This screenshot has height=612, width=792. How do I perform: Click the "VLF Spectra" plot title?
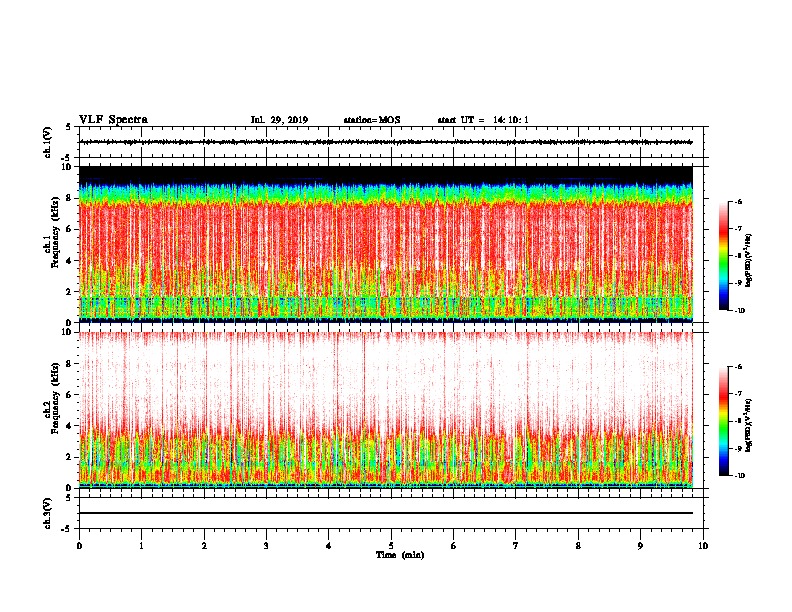pos(113,120)
